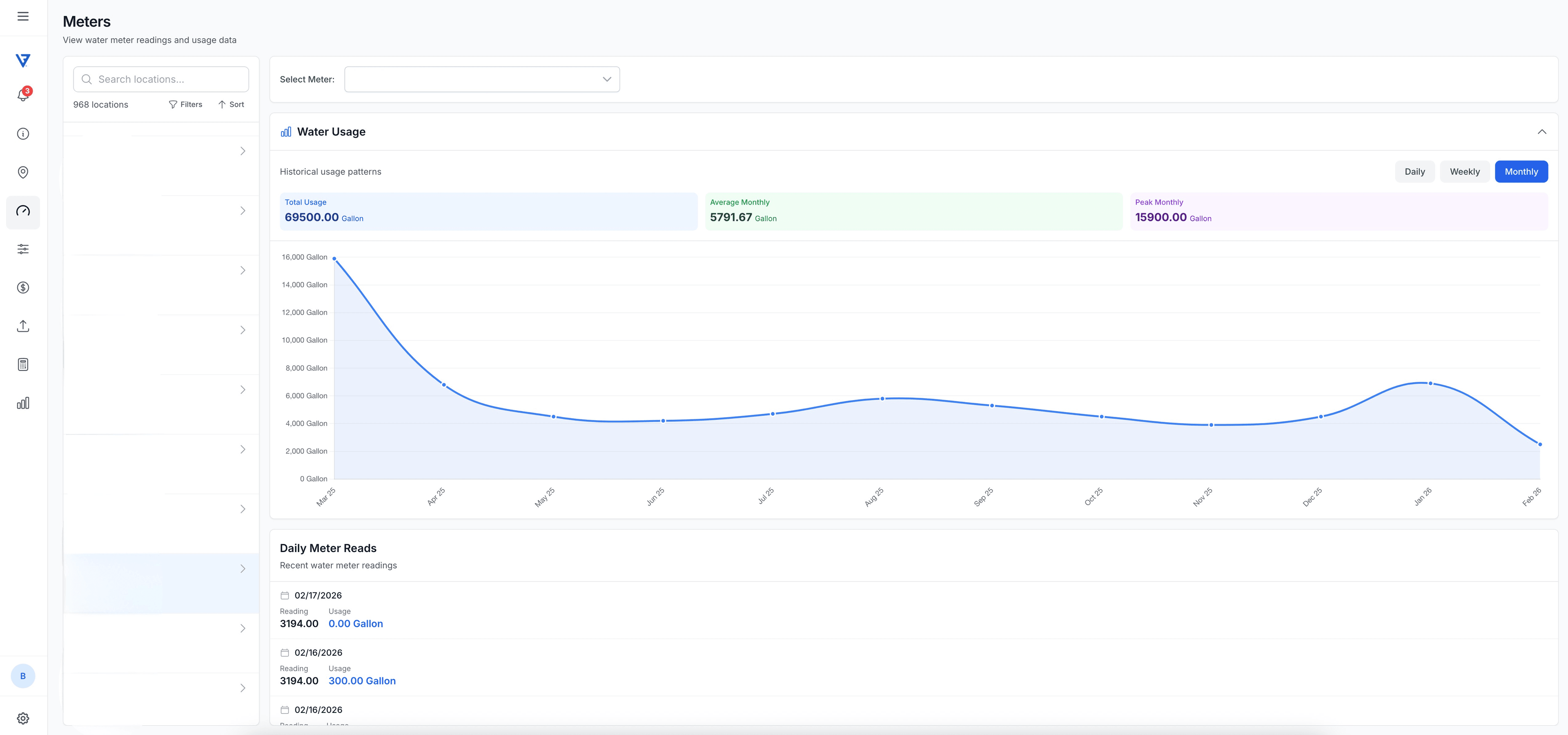The image size is (1568, 735).
Task: Open the 300.00 Gallon usage link
Action: click(361, 681)
